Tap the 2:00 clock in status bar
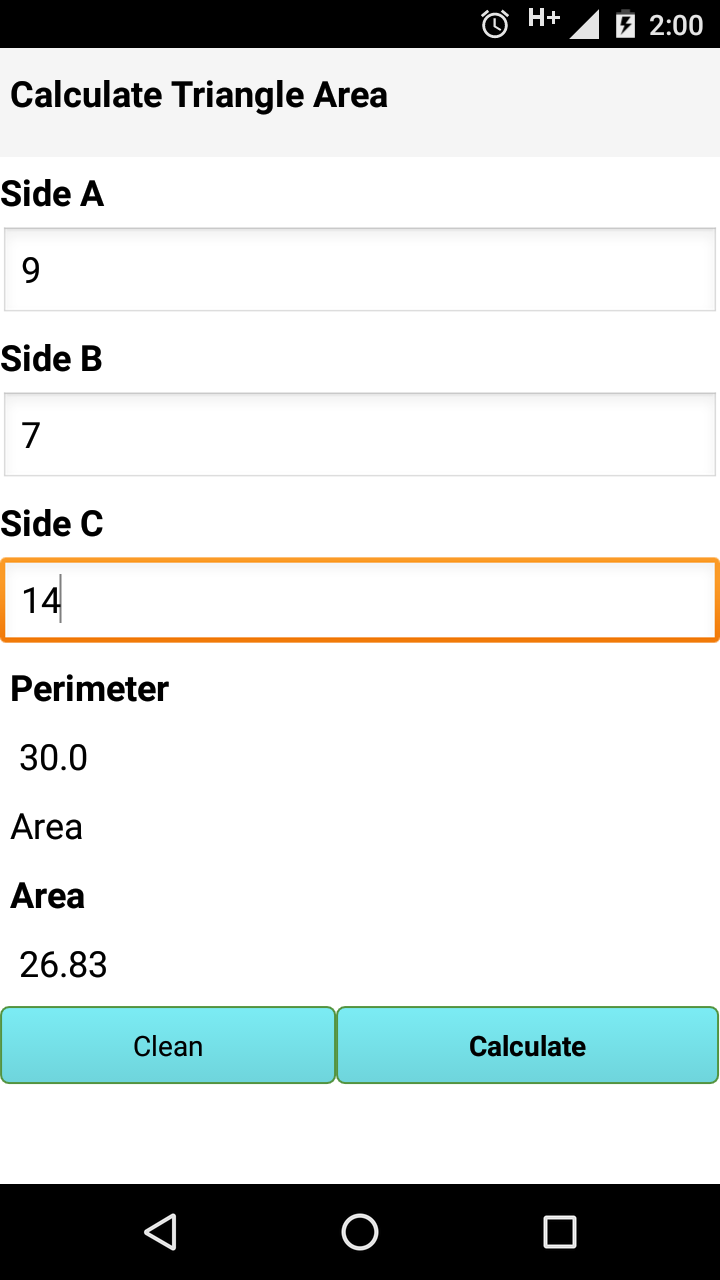 pyautogui.click(x=676, y=25)
